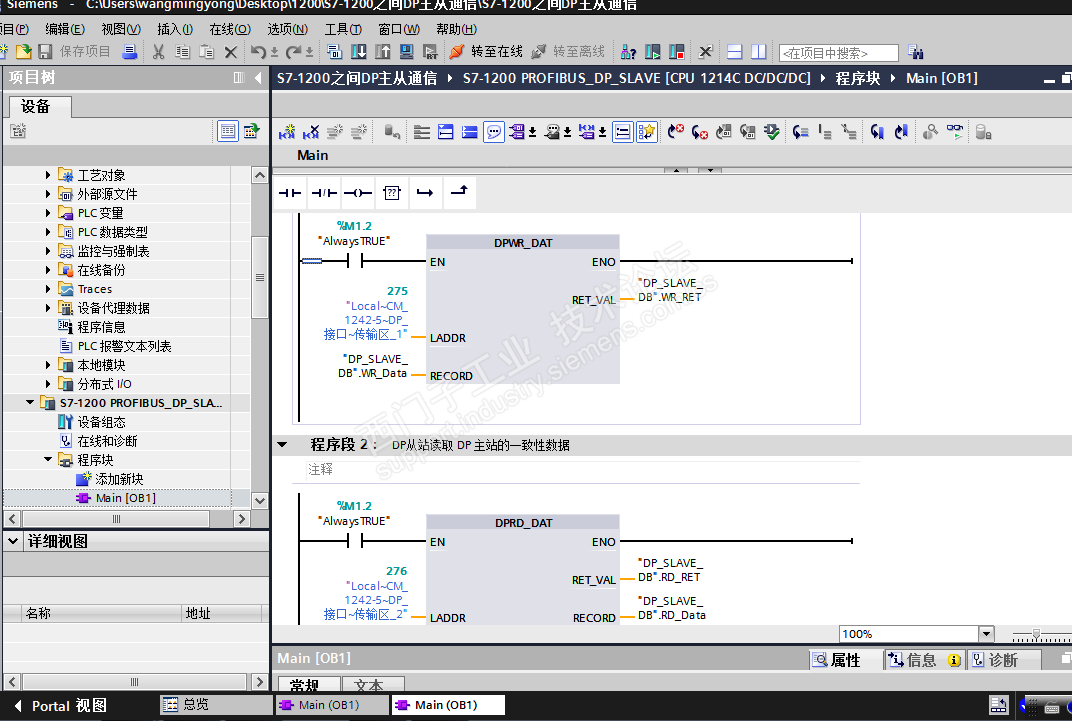Insert a normally open contact

pos(290,193)
